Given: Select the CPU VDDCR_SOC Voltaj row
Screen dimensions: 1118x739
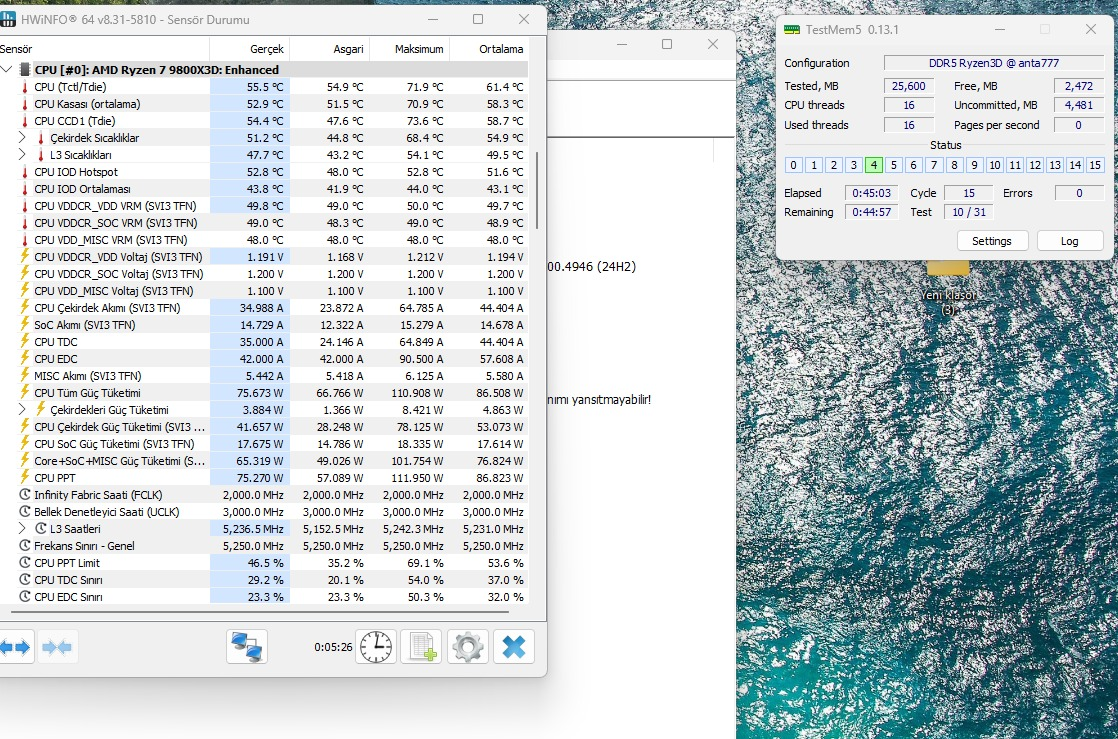Looking at the screenshot, I should tap(264, 273).
